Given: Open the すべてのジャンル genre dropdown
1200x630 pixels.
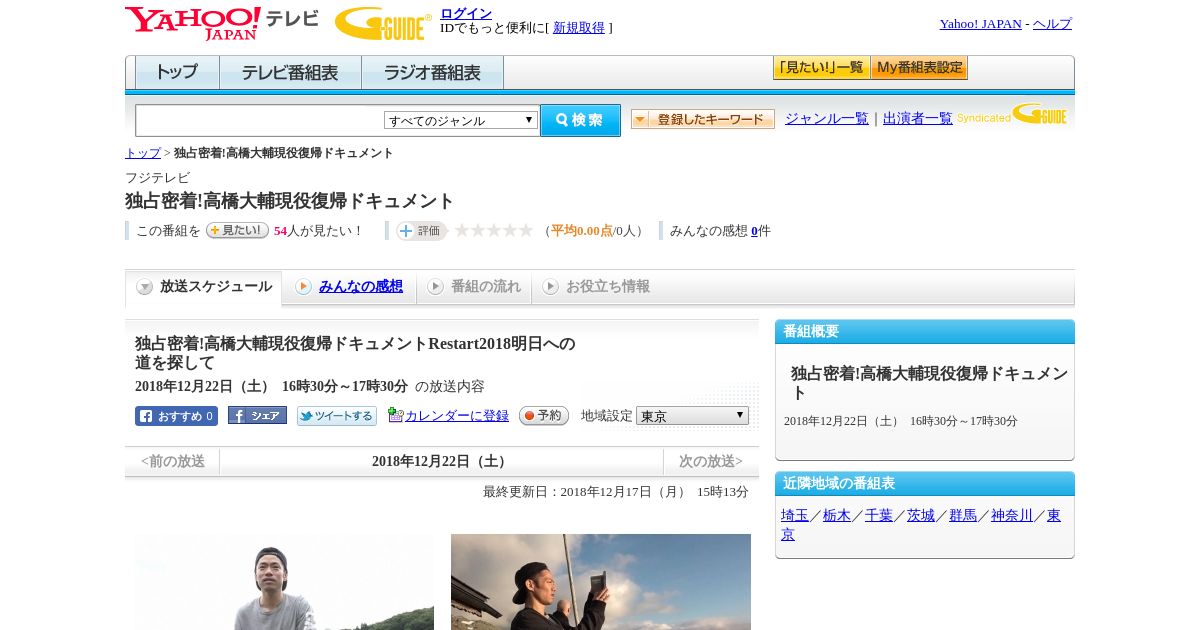Looking at the screenshot, I should click(461, 120).
